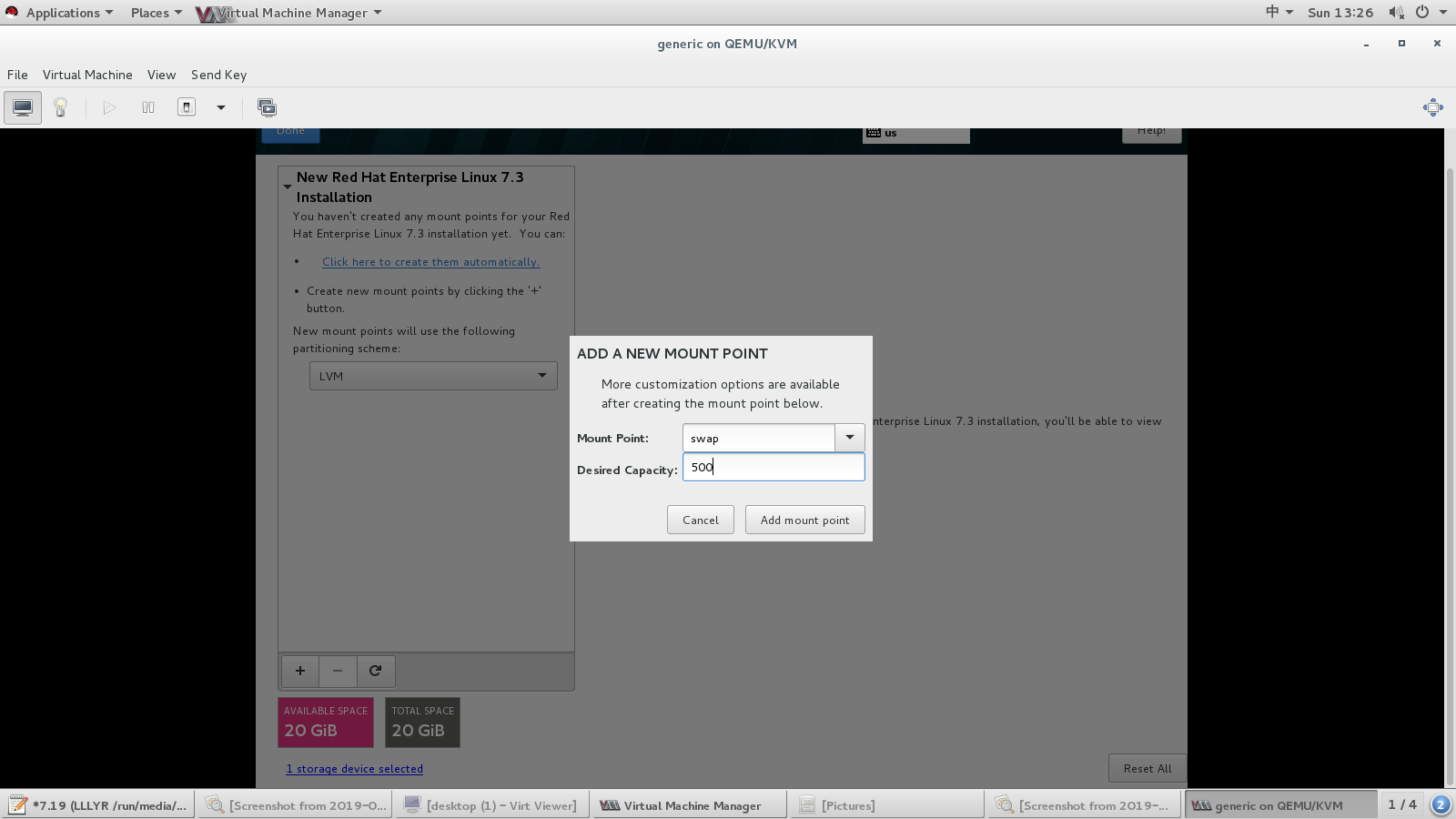Image resolution: width=1456 pixels, height=819 pixels.
Task: Open 1 storage device selected link
Action: [x=355, y=769]
